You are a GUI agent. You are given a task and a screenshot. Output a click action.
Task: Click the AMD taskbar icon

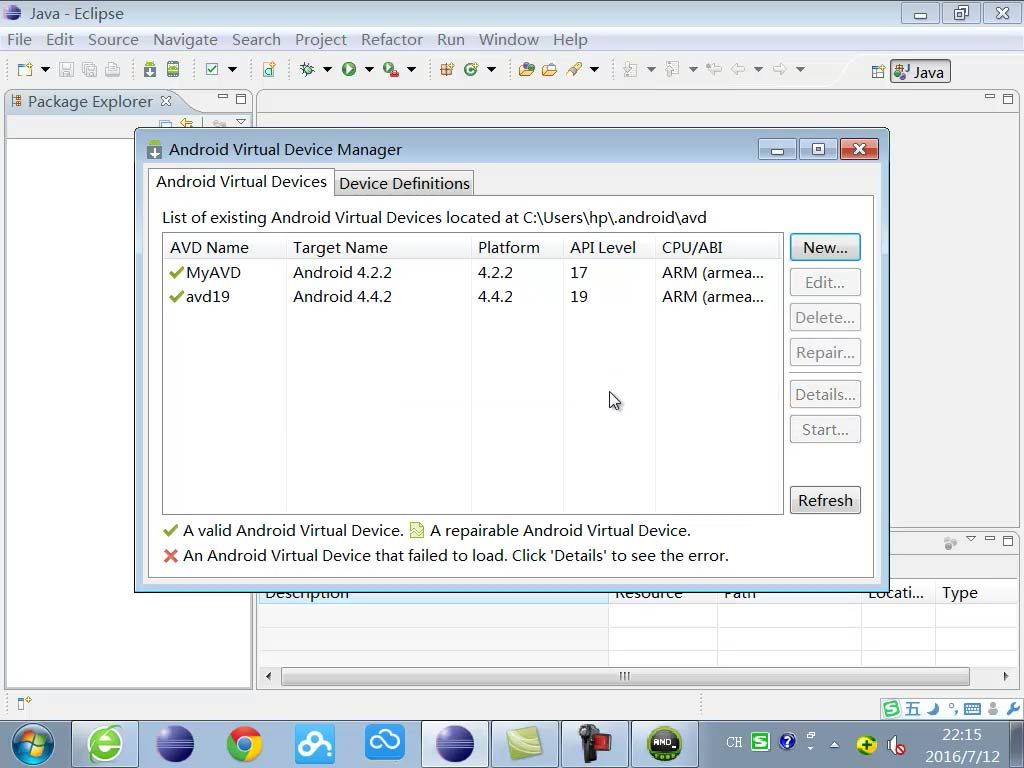(x=664, y=743)
